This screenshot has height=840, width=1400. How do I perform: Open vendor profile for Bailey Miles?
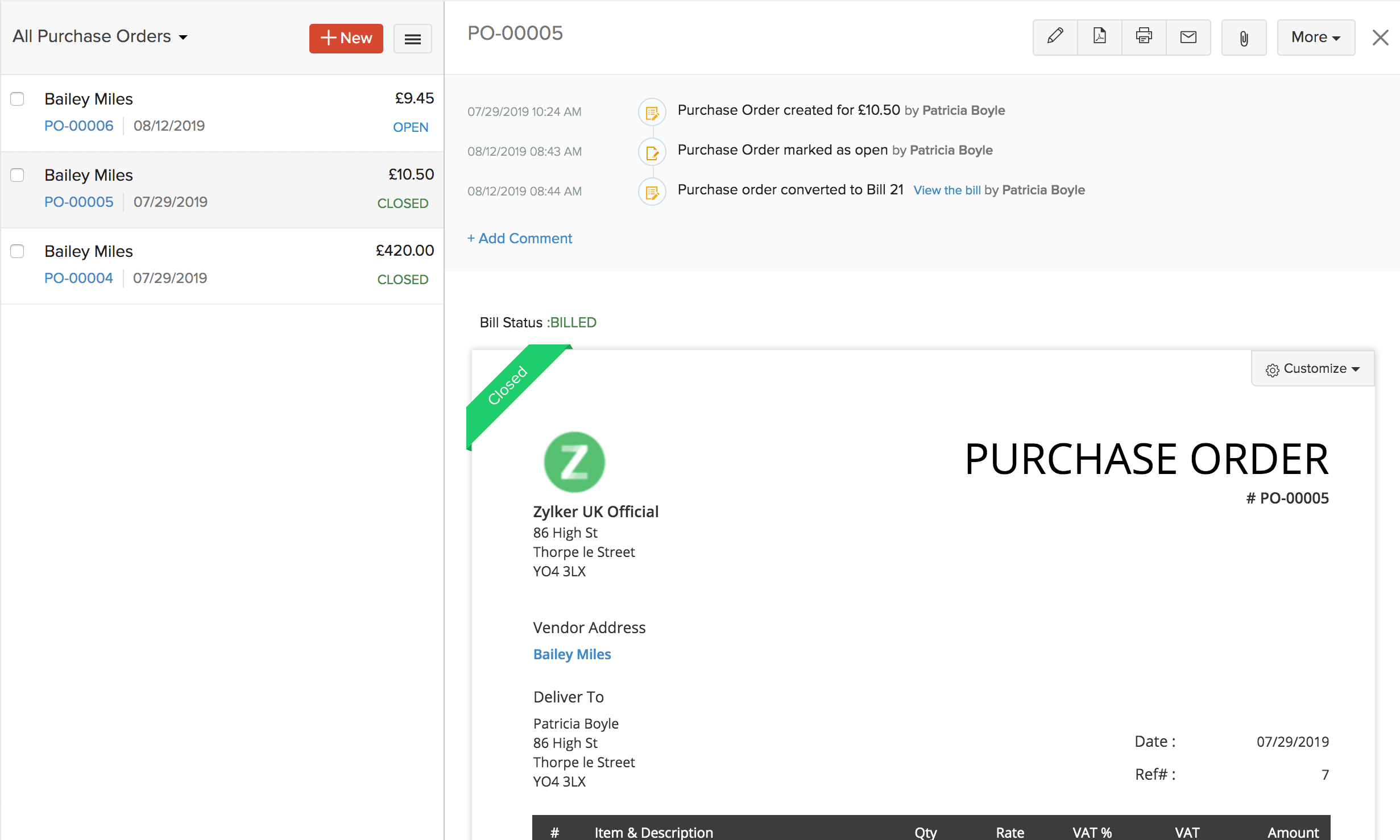point(572,654)
